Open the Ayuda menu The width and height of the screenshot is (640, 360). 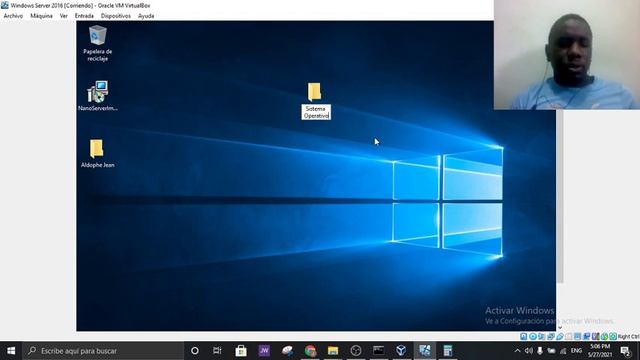(146, 16)
